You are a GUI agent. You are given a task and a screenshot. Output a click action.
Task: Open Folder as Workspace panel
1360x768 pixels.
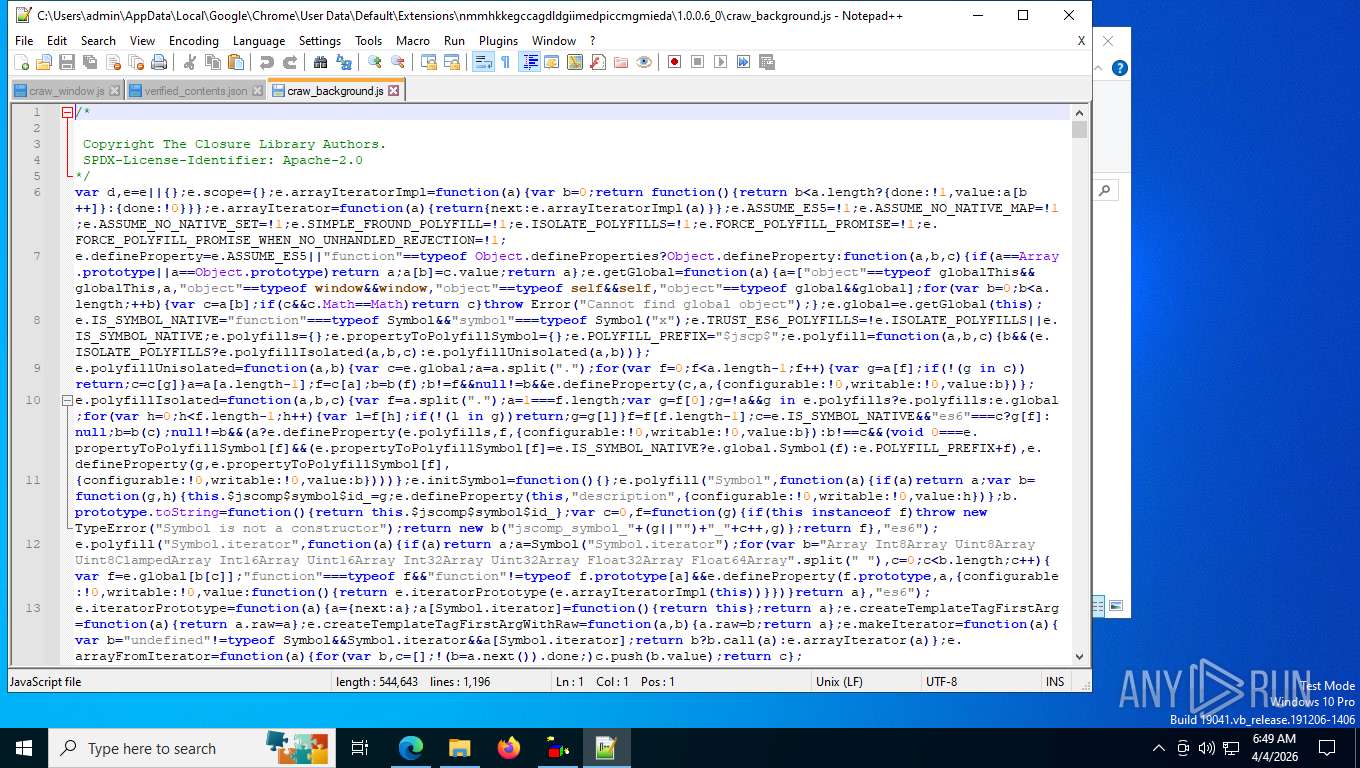(620, 62)
